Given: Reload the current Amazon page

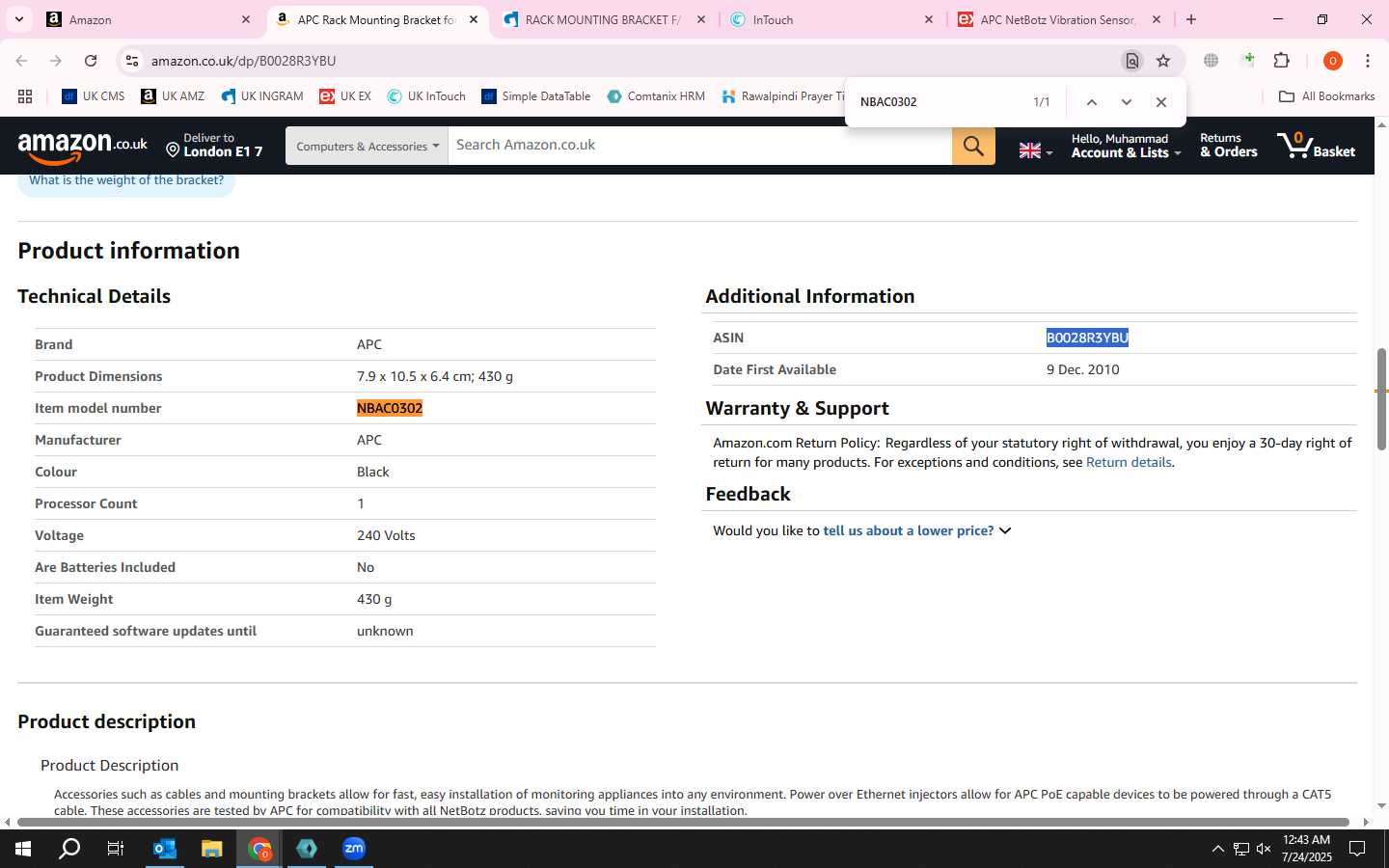Looking at the screenshot, I should pyautogui.click(x=91, y=61).
